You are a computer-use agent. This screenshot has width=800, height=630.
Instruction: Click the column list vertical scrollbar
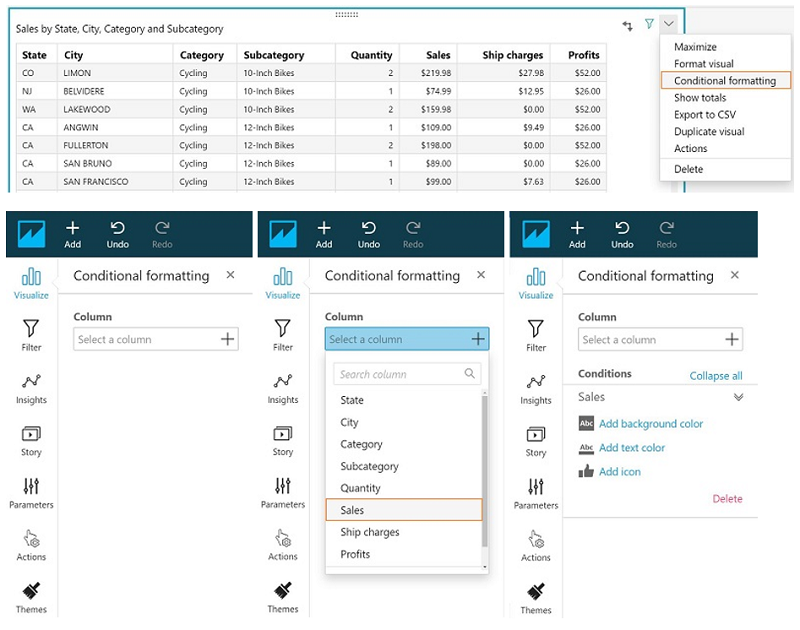pos(485,469)
